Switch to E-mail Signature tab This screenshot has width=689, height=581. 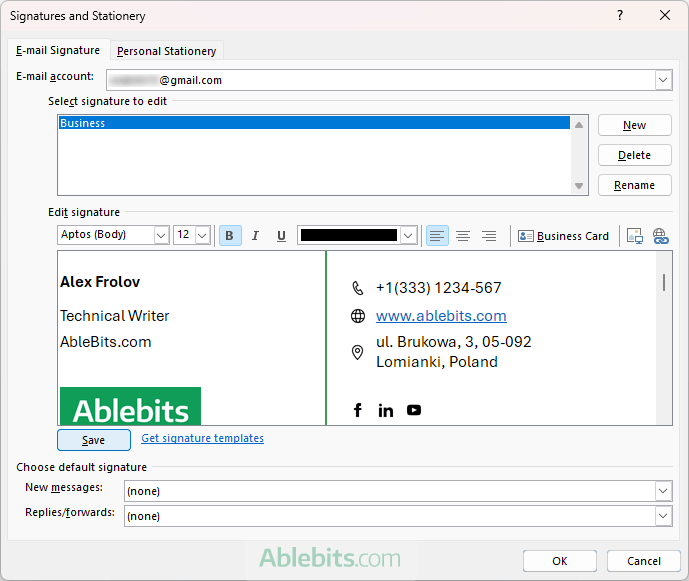point(58,51)
